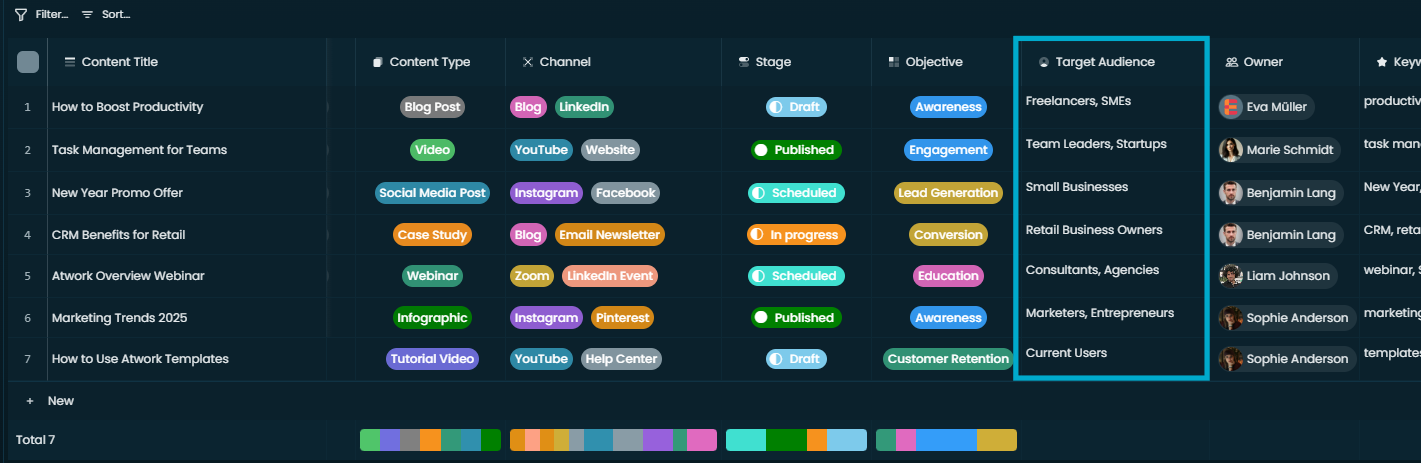Click the In progress stage tag
The image size is (1421, 463).
pyautogui.click(x=796, y=235)
